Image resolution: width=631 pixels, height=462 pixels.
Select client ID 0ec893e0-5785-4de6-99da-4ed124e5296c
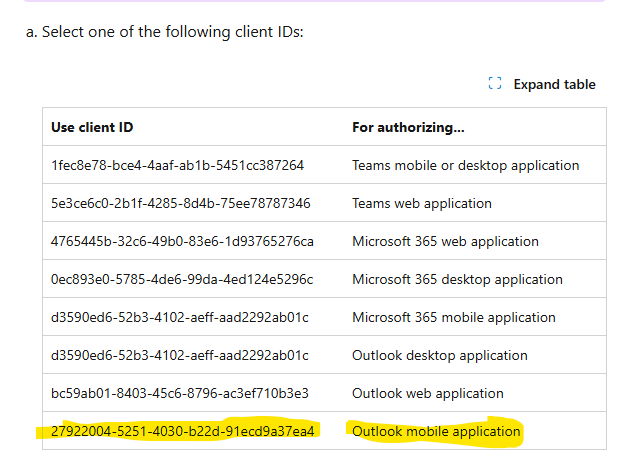pos(182,279)
